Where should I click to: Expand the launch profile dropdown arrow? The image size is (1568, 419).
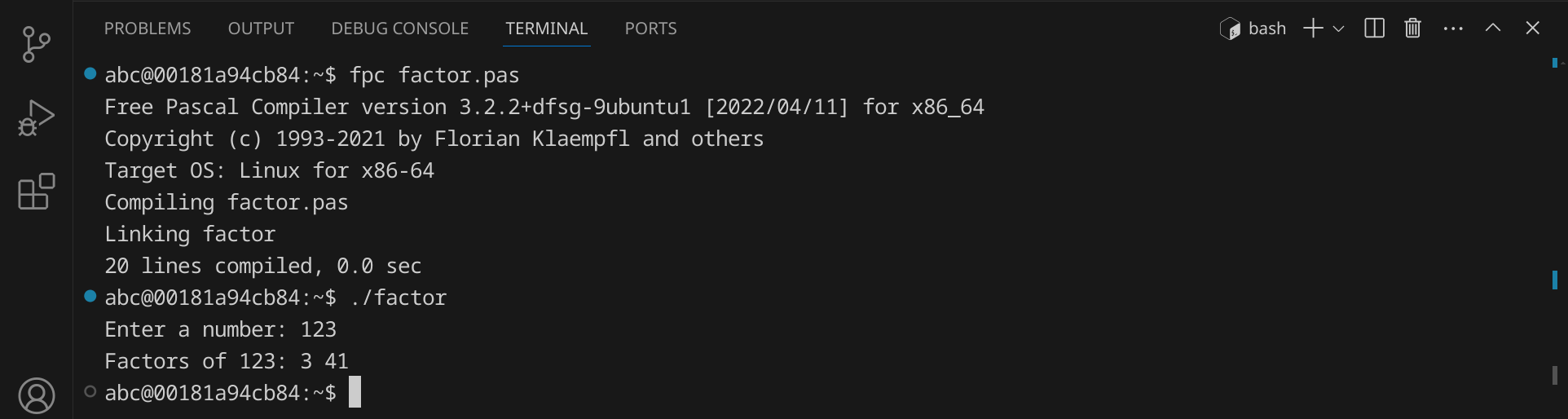pos(1338,29)
